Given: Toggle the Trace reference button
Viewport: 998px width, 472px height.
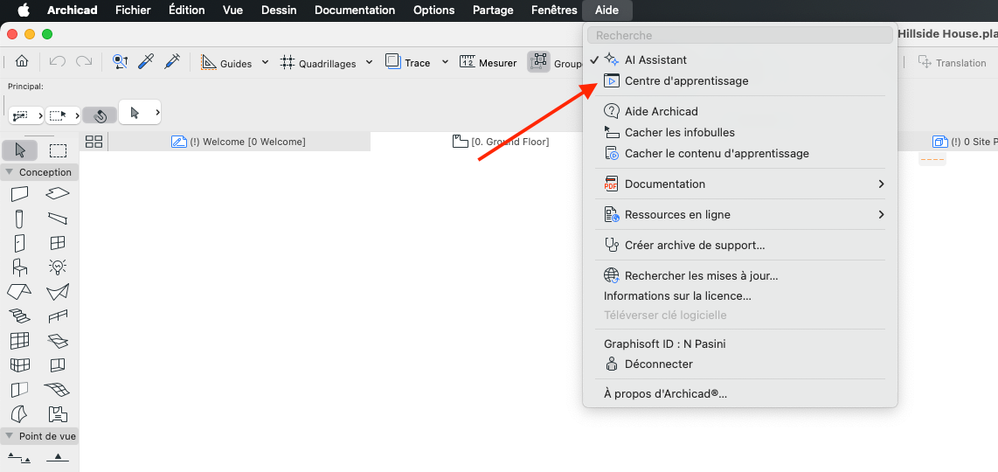Looking at the screenshot, I should (408, 63).
